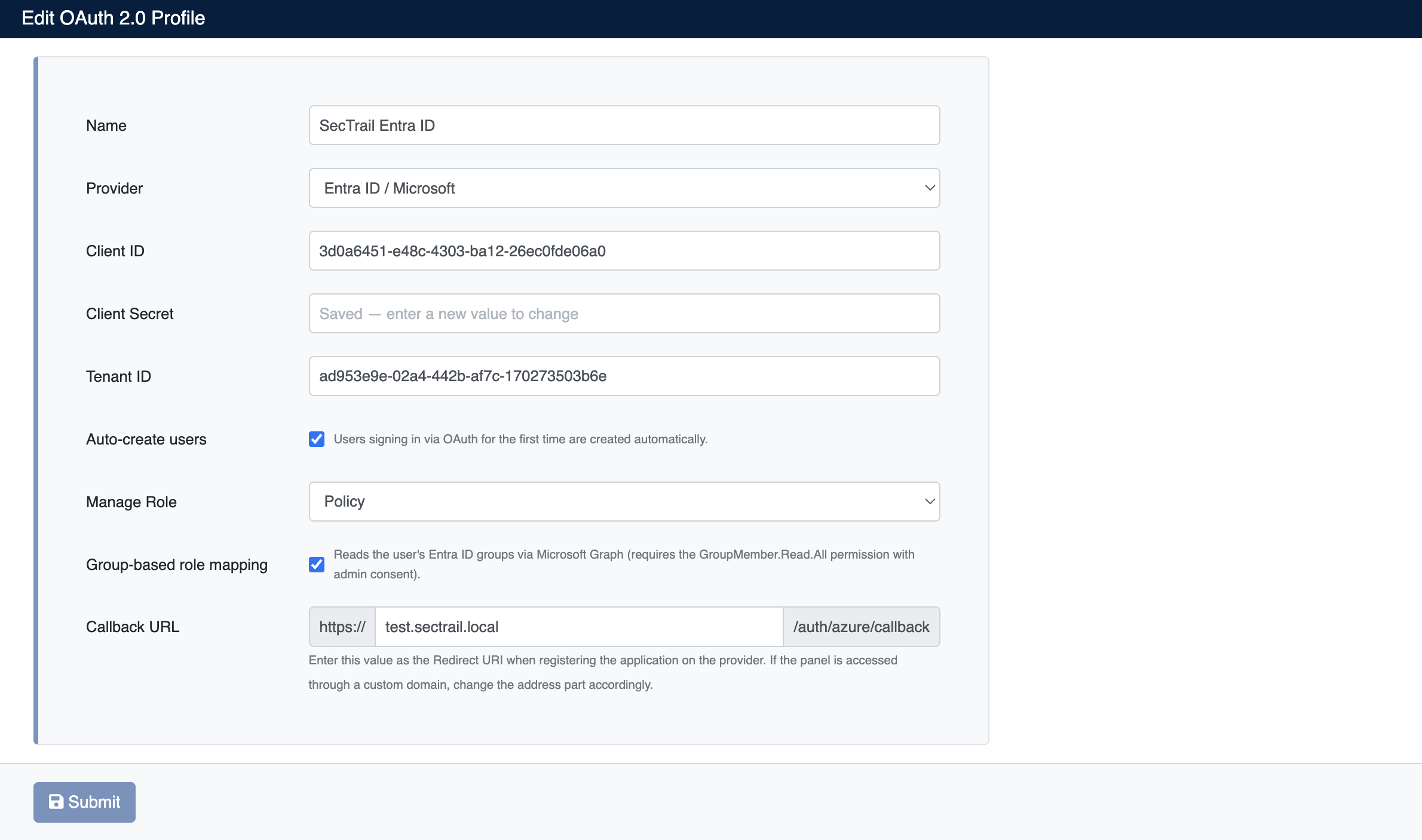
Task: Toggle the Auto-create users checkbox
Action: pyautogui.click(x=317, y=439)
